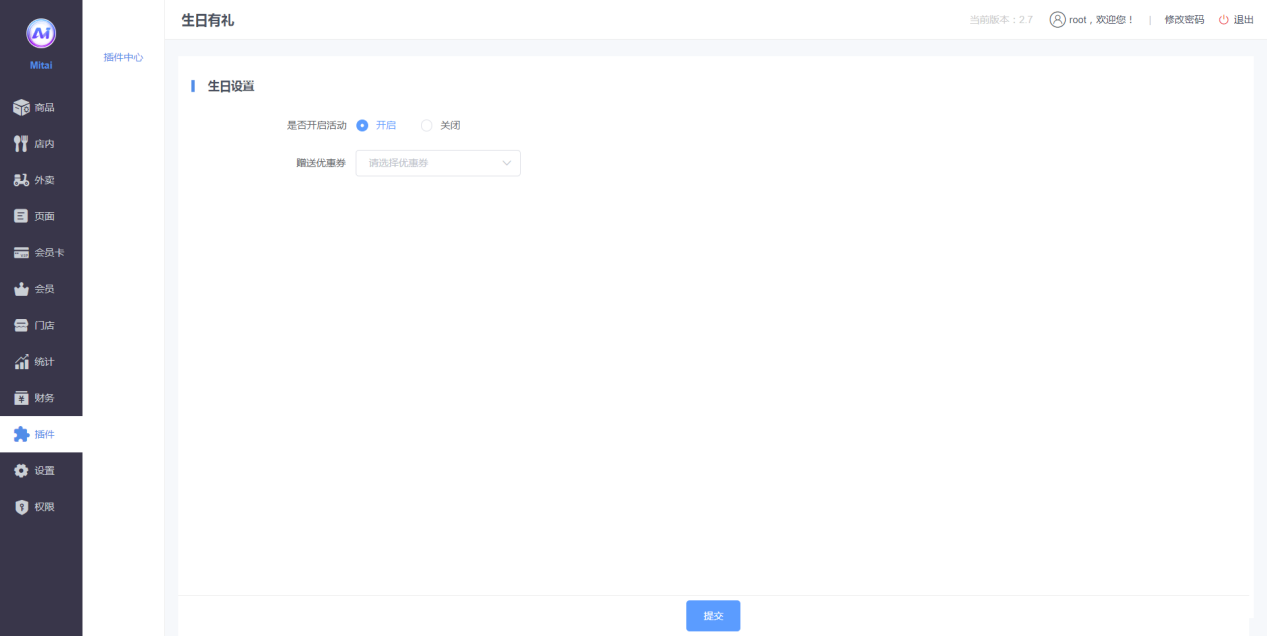1267x636 pixels.
Task: Click the 财务 yen icon
Action: [x=21, y=398]
